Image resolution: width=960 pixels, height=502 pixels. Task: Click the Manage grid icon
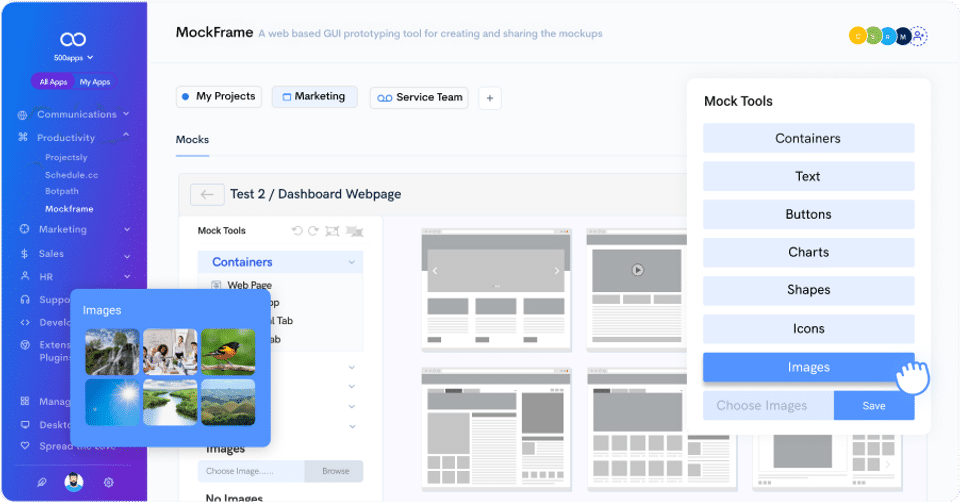coord(24,401)
